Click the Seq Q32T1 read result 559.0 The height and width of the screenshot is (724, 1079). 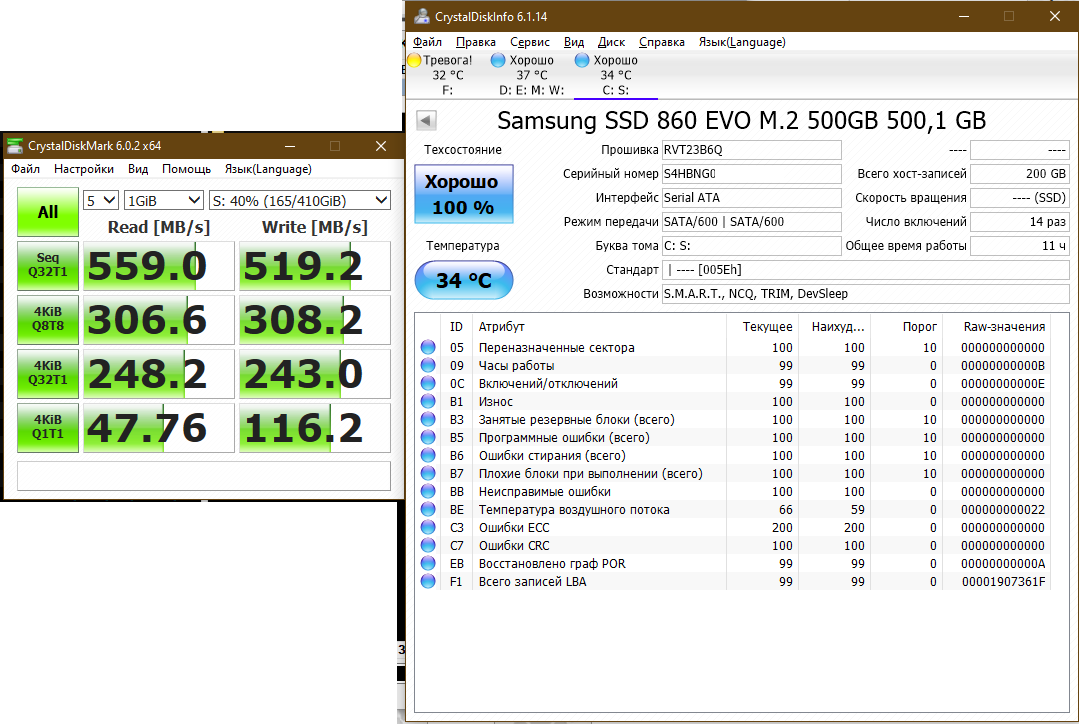[x=159, y=266]
